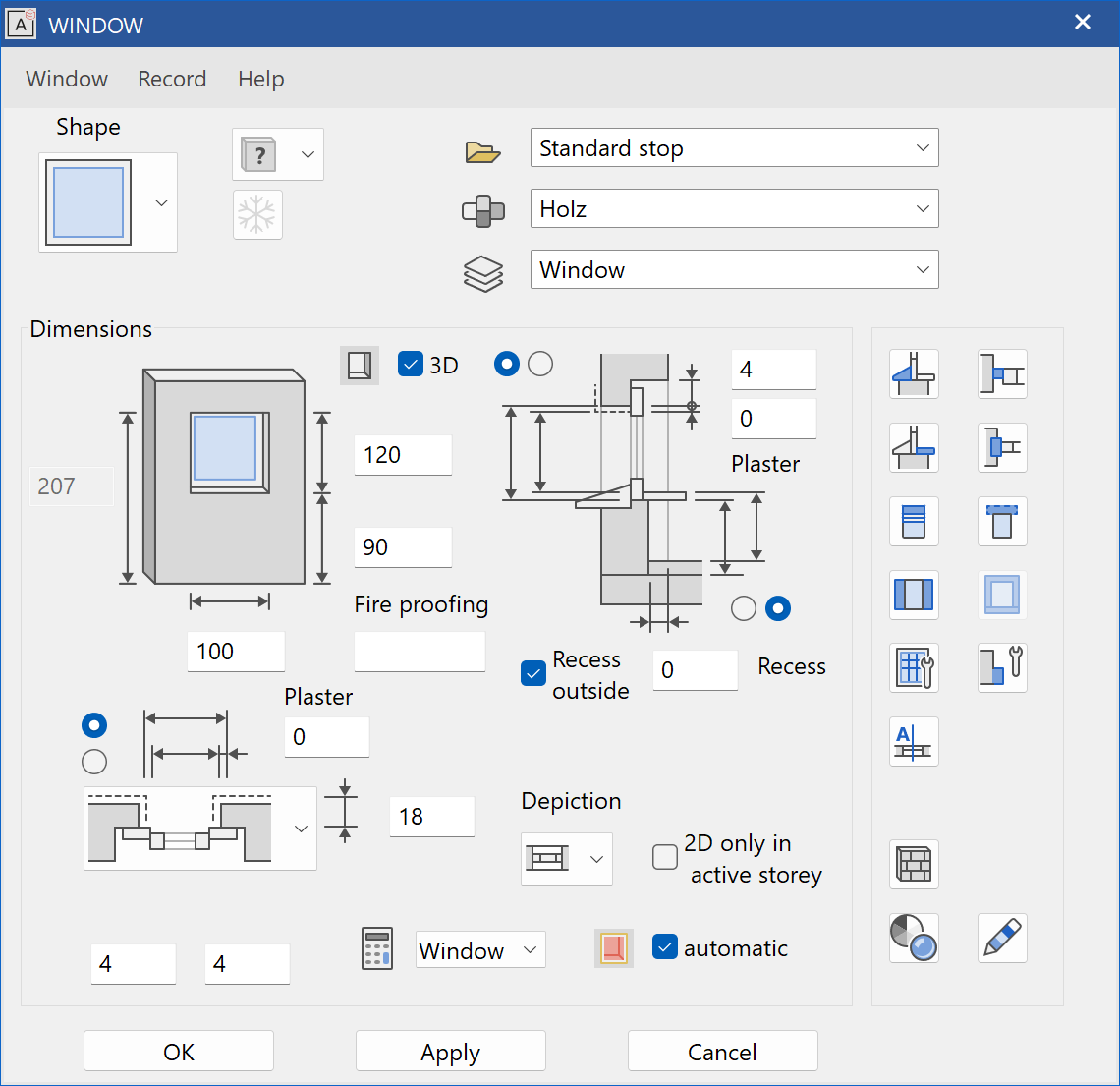This screenshot has height=1086, width=1120.
Task: Click the calculator icon
Action: click(x=376, y=948)
